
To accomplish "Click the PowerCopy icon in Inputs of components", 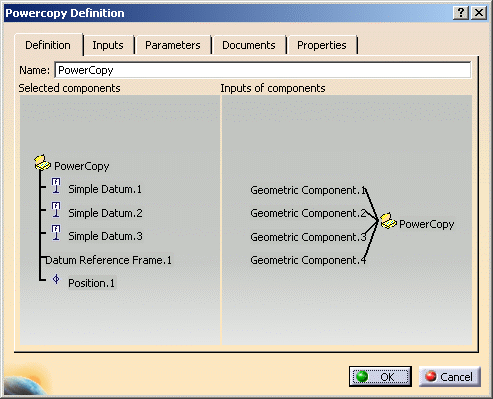I will (388, 221).
